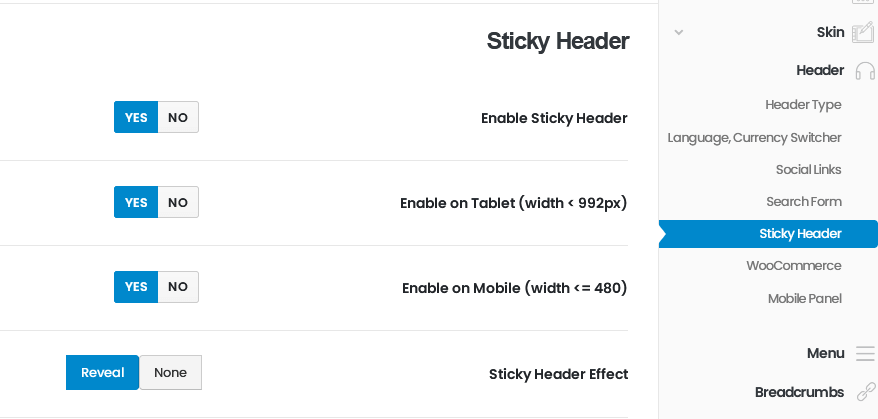Image resolution: width=878 pixels, height=419 pixels.
Task: Open the Header Type settings
Action: pos(803,105)
